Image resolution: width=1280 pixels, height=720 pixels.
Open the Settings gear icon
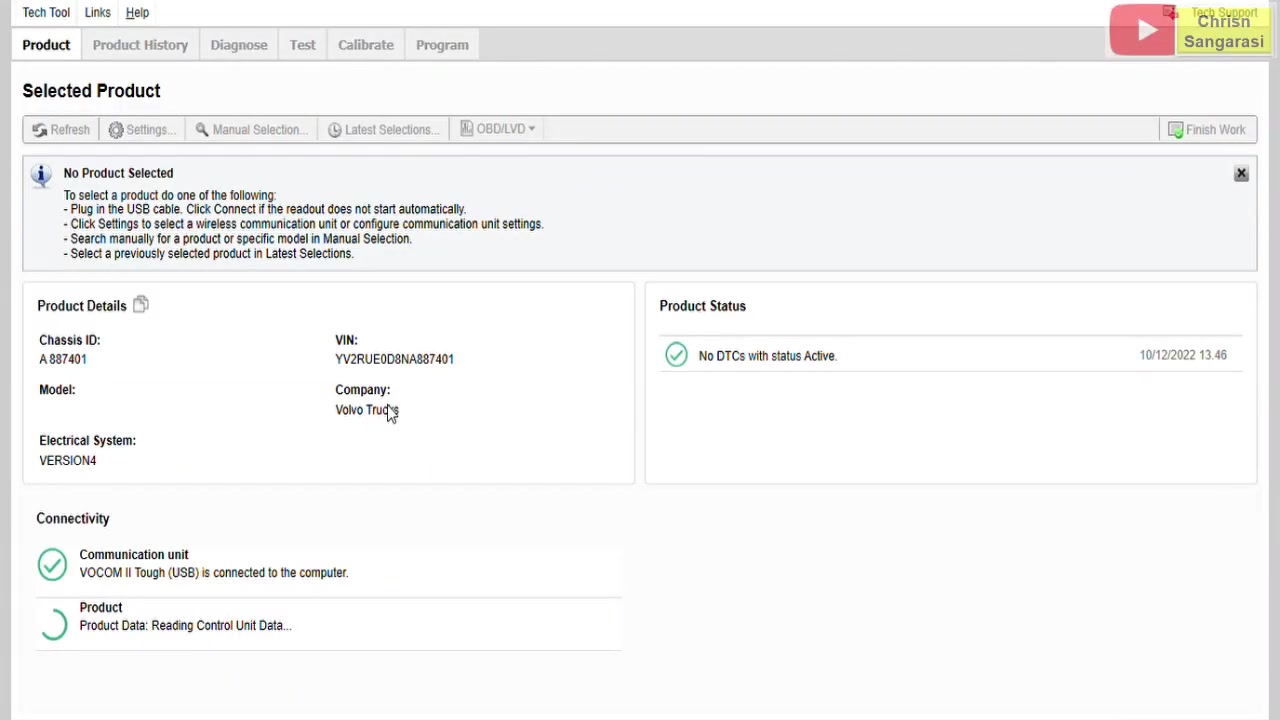tap(116, 129)
